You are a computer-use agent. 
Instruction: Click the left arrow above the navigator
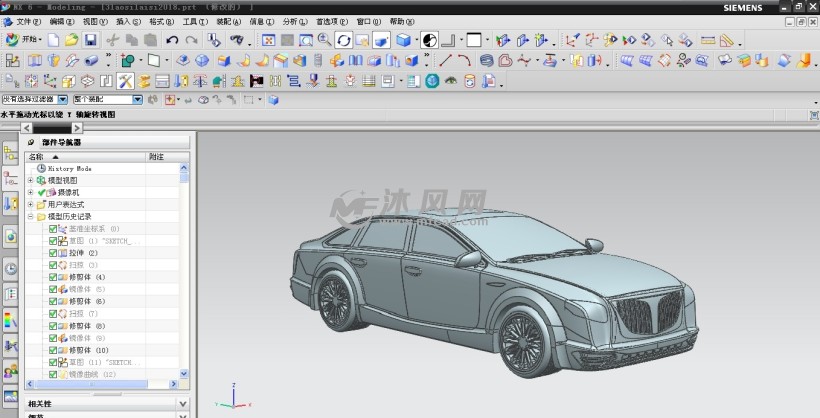tap(27, 128)
